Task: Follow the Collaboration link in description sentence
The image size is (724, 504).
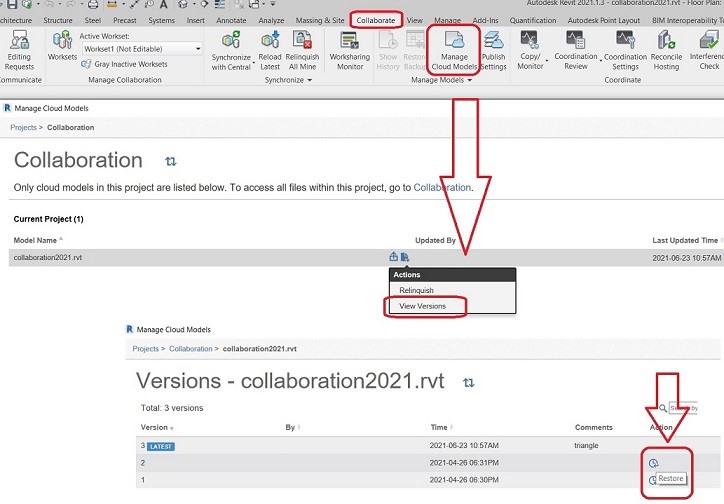Action: point(442,187)
